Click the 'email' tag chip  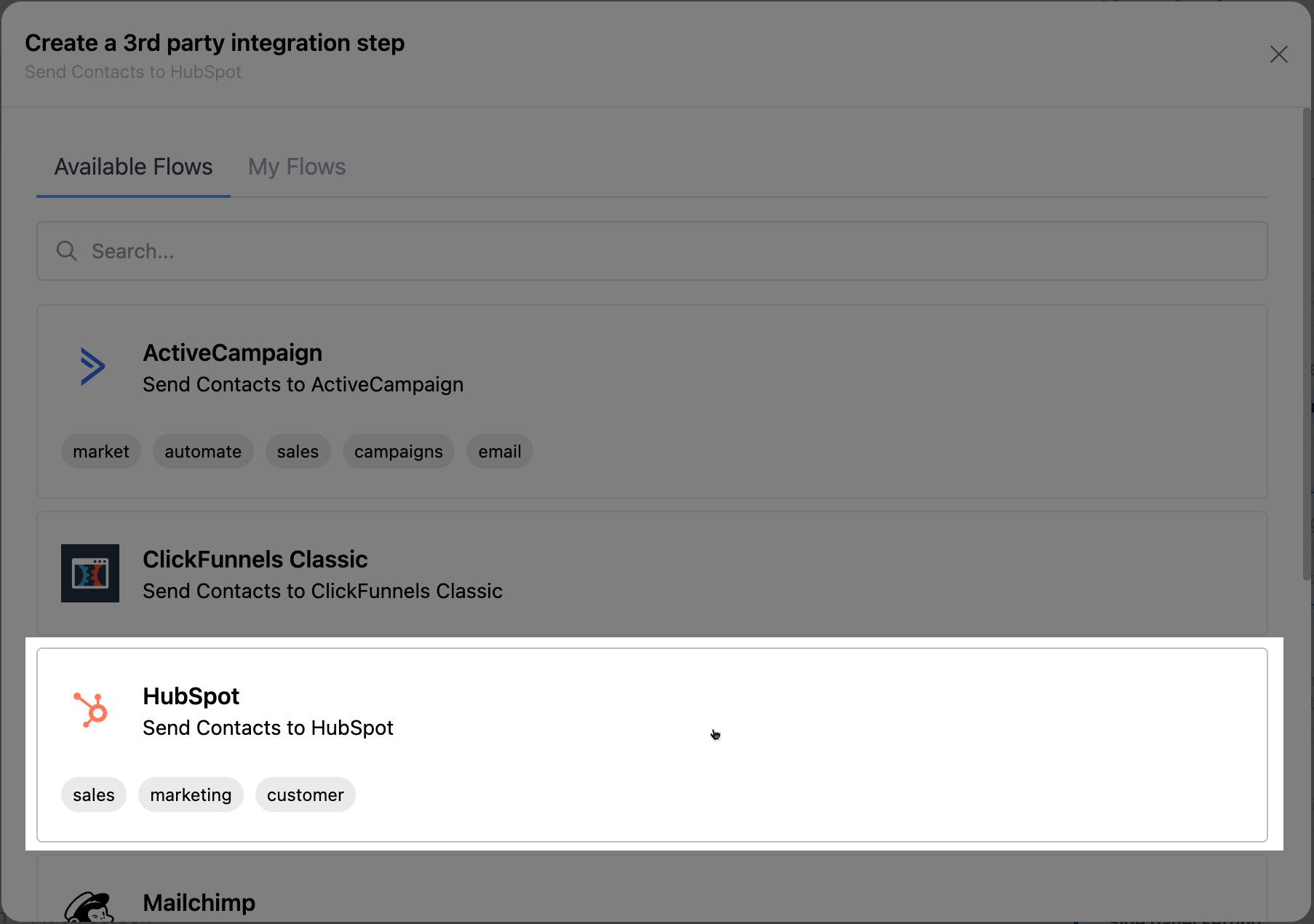(x=500, y=452)
